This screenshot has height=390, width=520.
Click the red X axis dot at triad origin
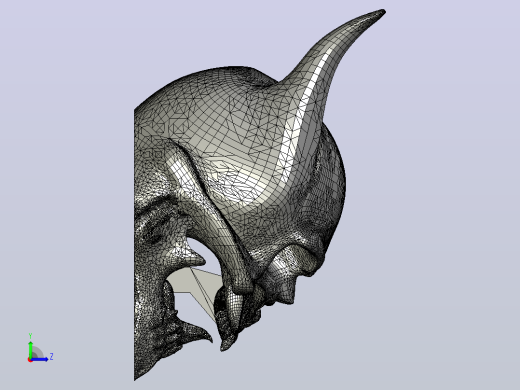[30, 360]
